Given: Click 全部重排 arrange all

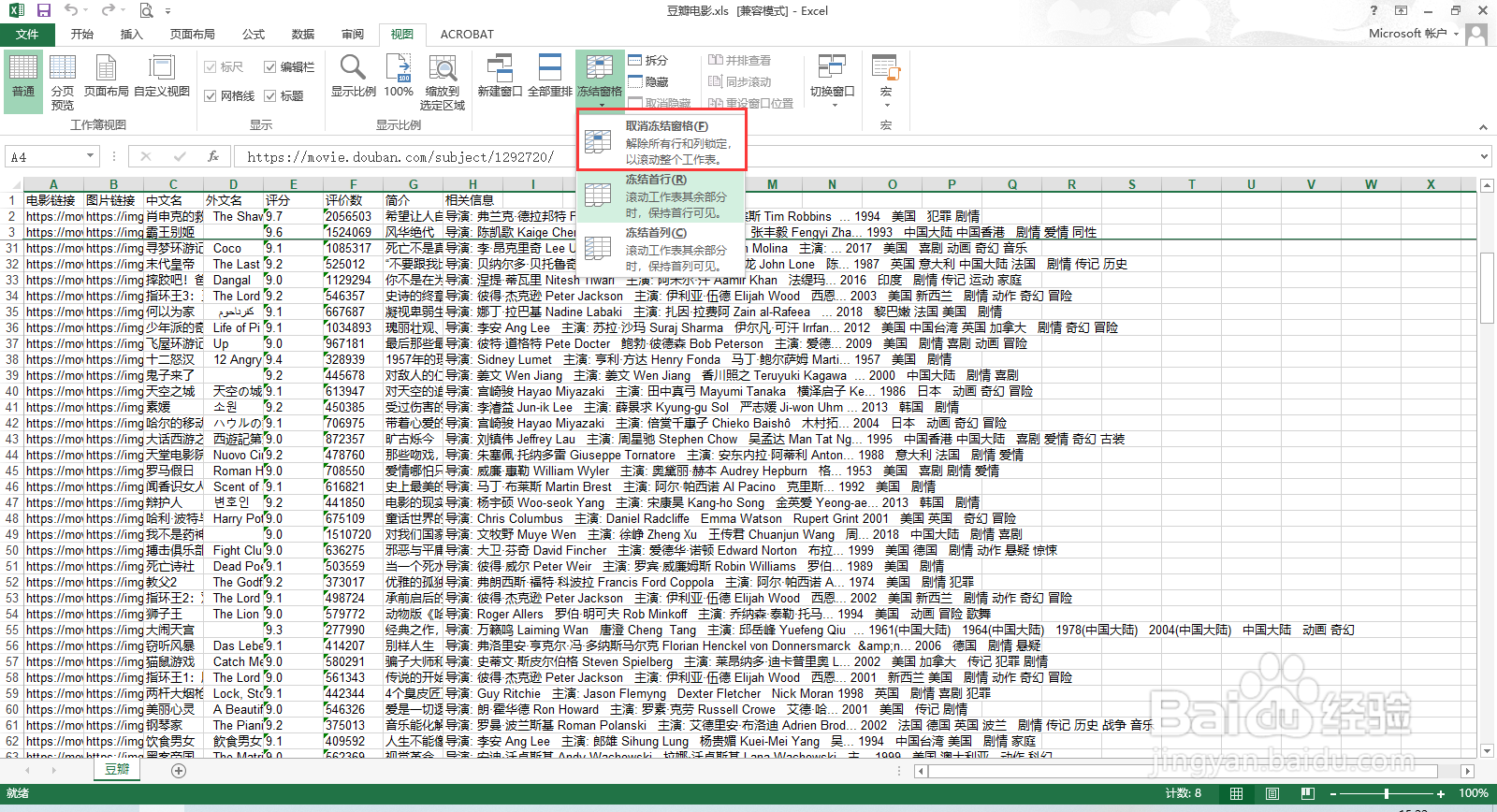Looking at the screenshot, I should [x=550, y=77].
